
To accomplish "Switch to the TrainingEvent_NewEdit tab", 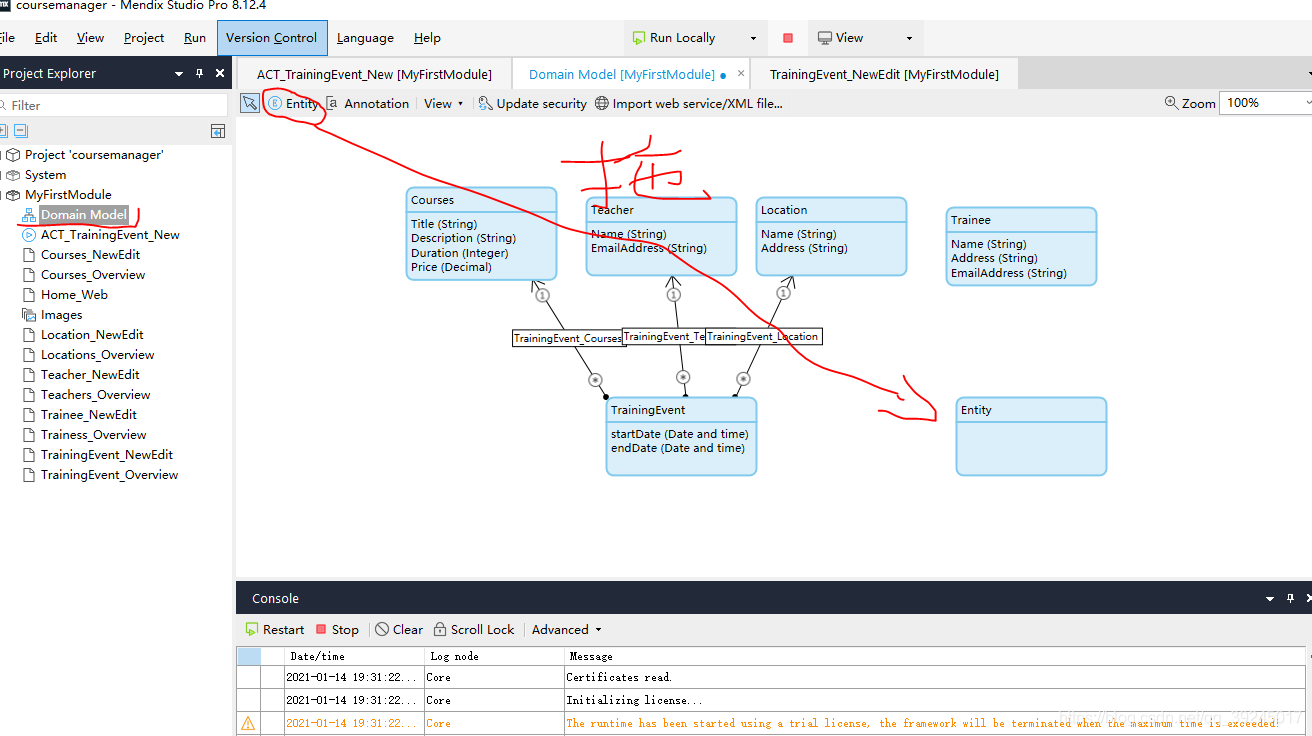I will pos(883,74).
